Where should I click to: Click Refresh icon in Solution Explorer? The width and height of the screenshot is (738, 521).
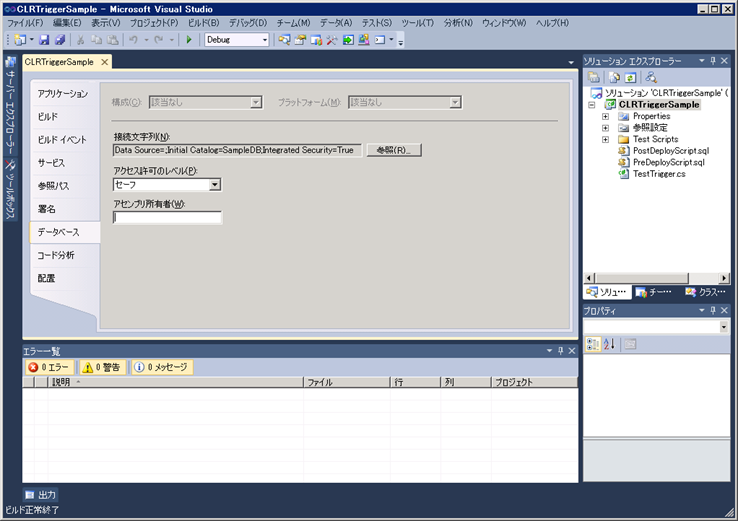click(630, 77)
